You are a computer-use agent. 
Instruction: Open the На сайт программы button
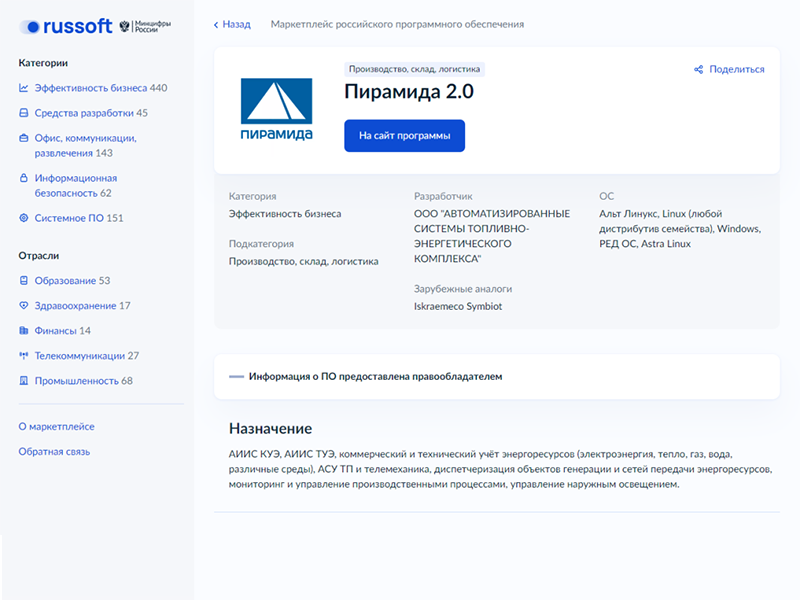pyautogui.click(x=405, y=136)
